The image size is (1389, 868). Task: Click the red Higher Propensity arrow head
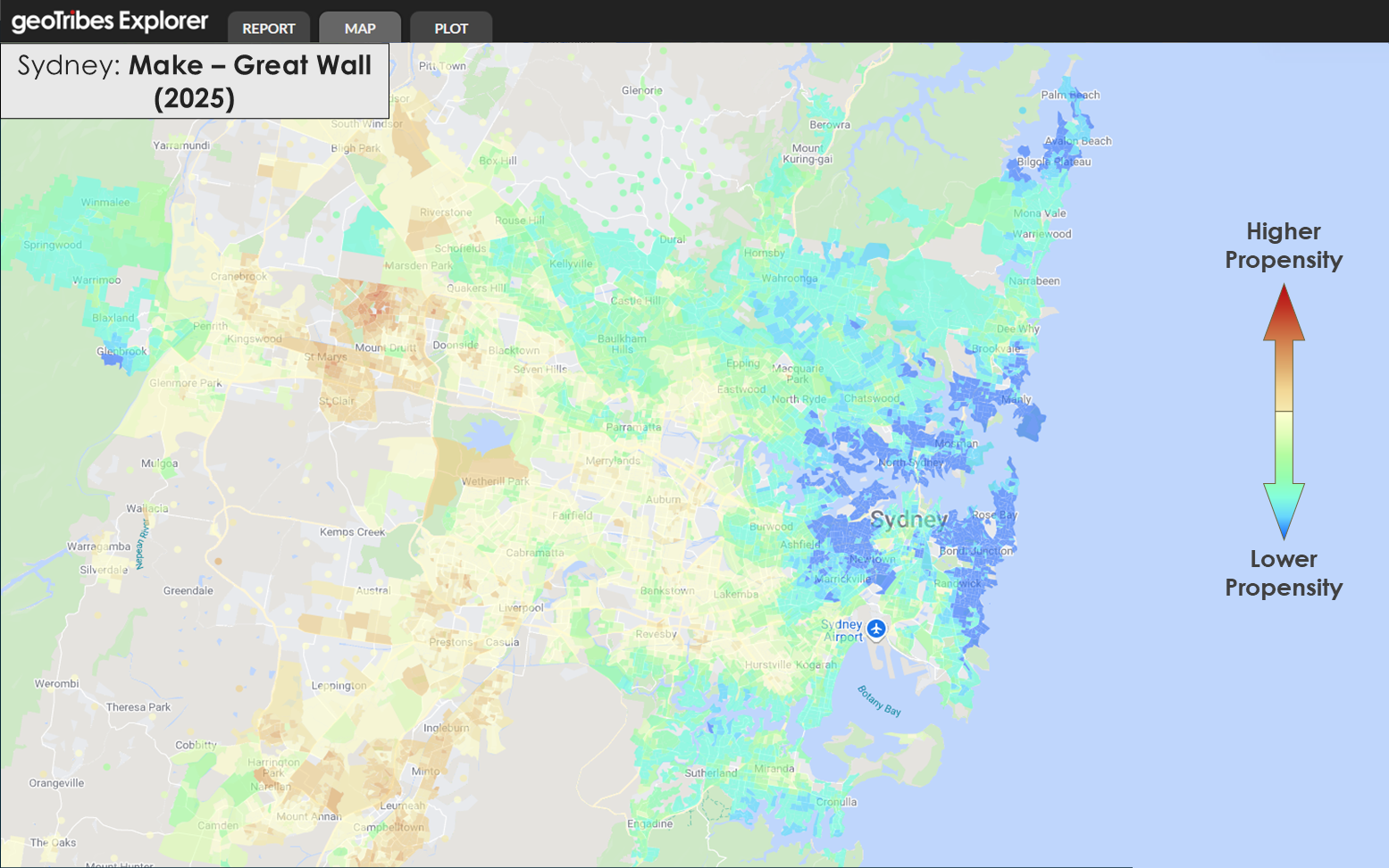tap(1284, 314)
